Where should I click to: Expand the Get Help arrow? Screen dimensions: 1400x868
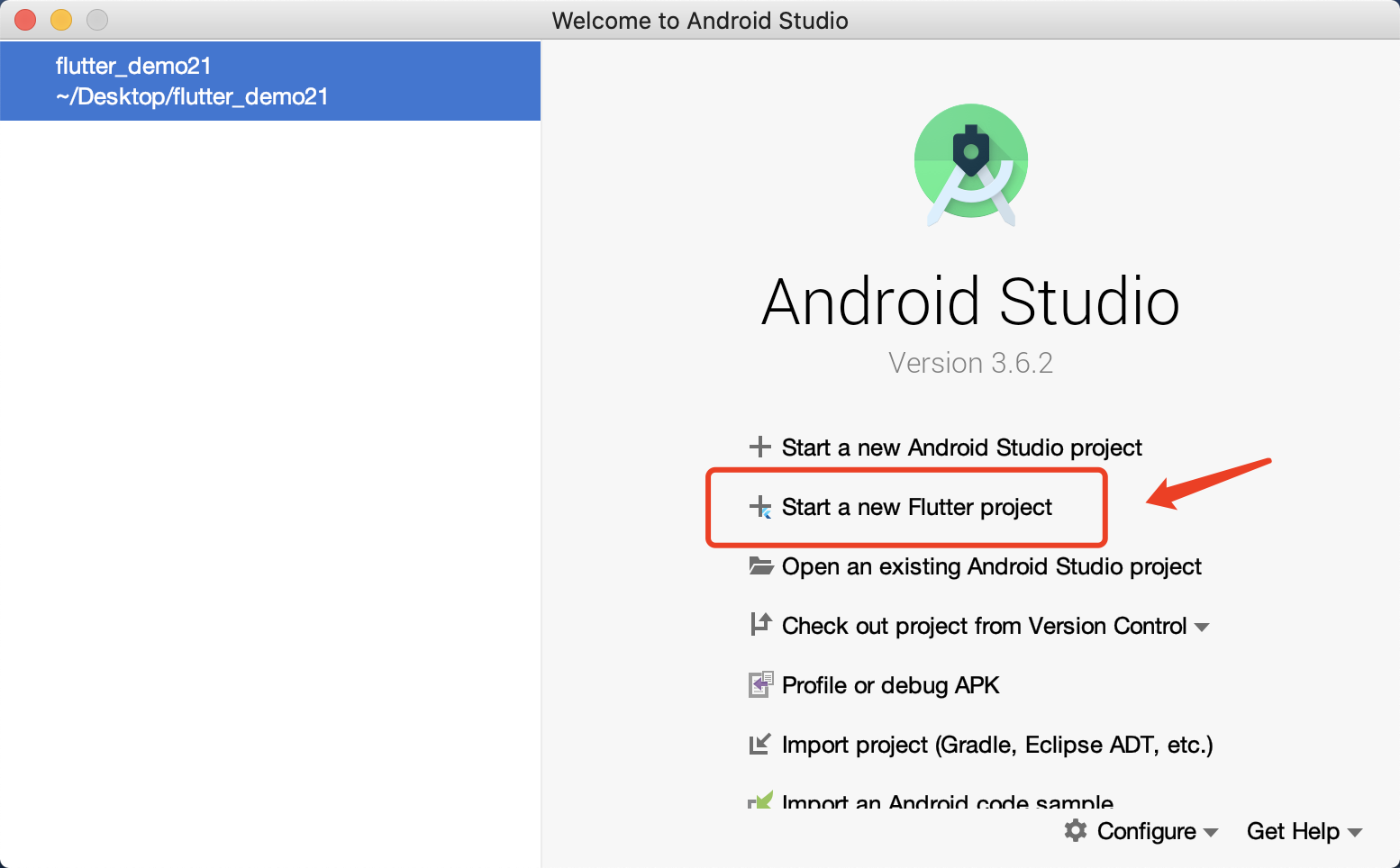pos(1355,833)
